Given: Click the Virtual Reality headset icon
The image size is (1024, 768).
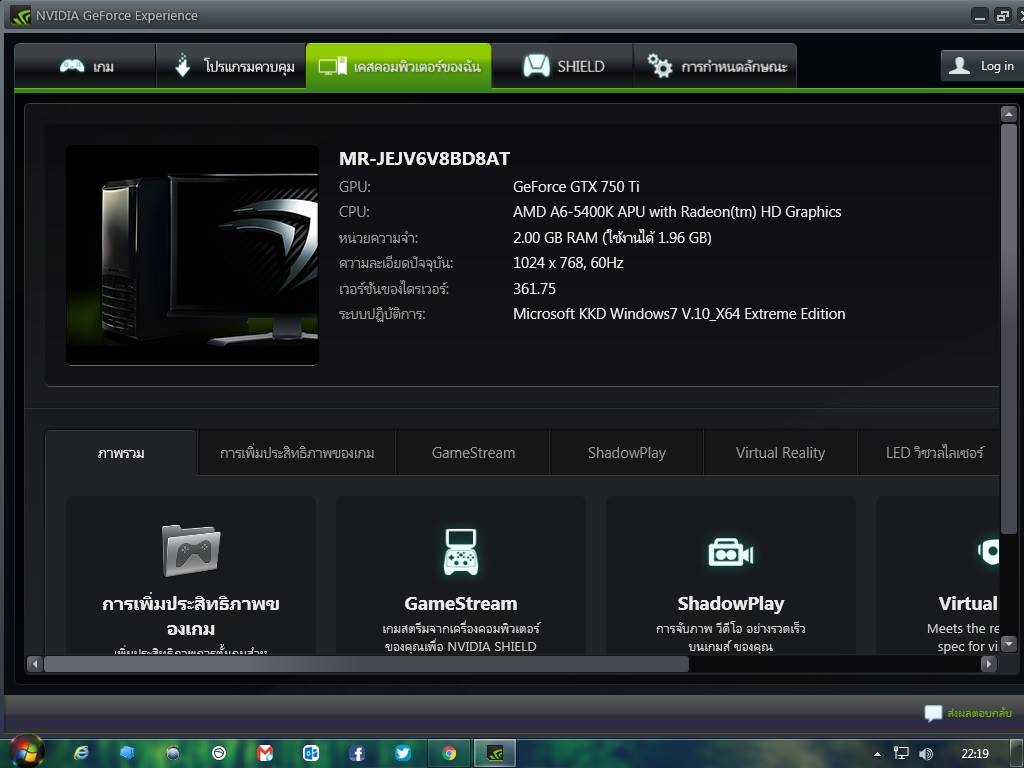Looking at the screenshot, I should coord(988,552).
